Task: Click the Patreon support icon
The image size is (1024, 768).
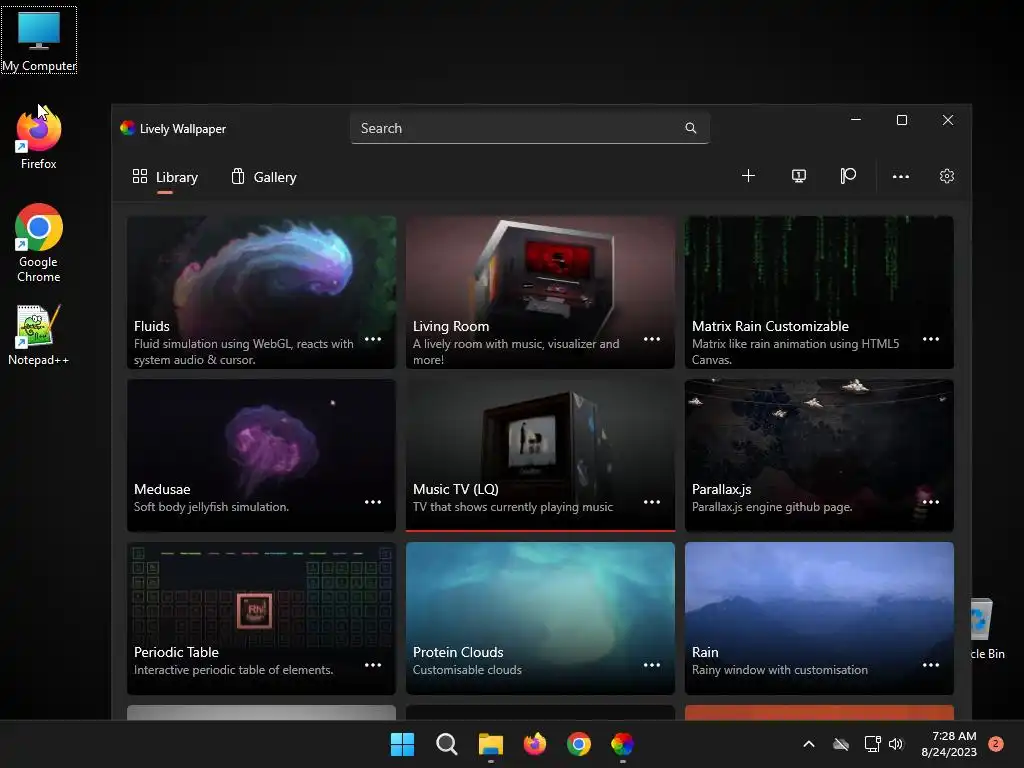Action: coord(848,176)
